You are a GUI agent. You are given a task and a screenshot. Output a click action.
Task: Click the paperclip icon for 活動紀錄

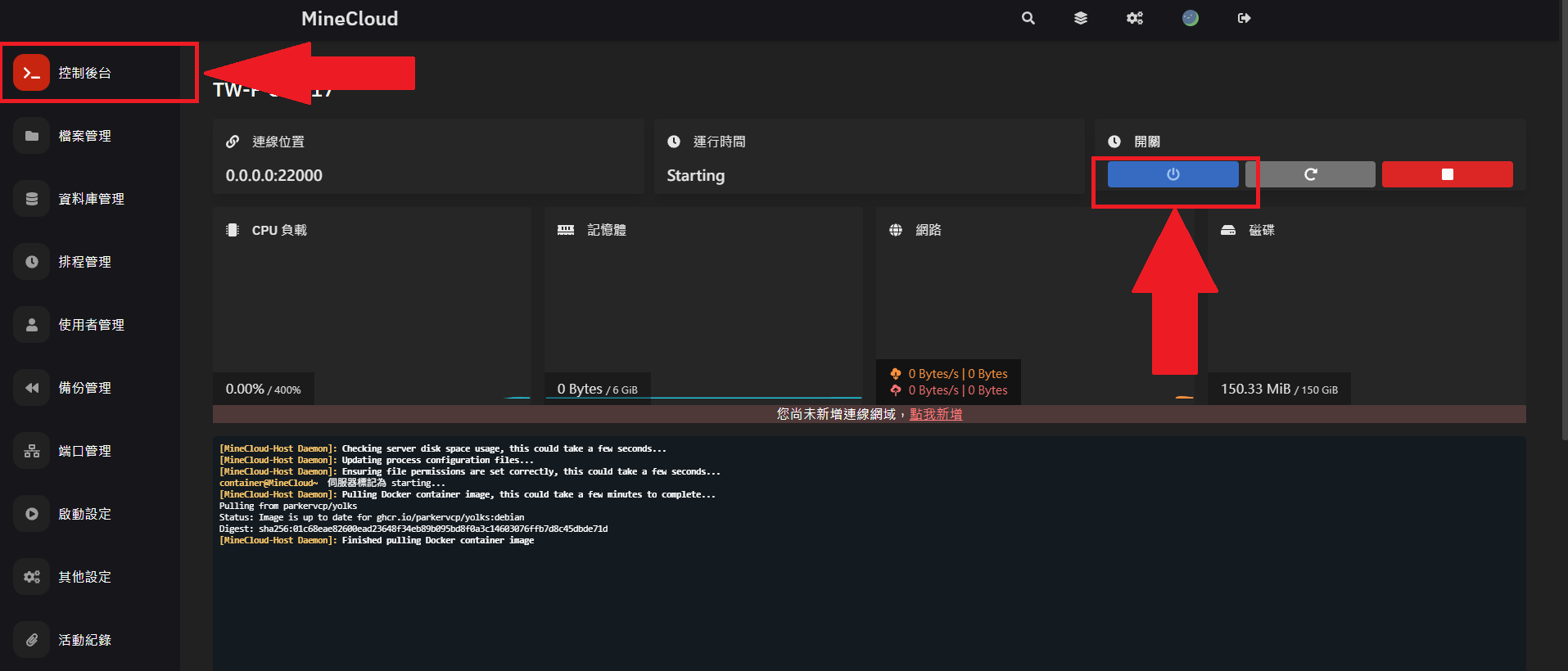tap(32, 640)
